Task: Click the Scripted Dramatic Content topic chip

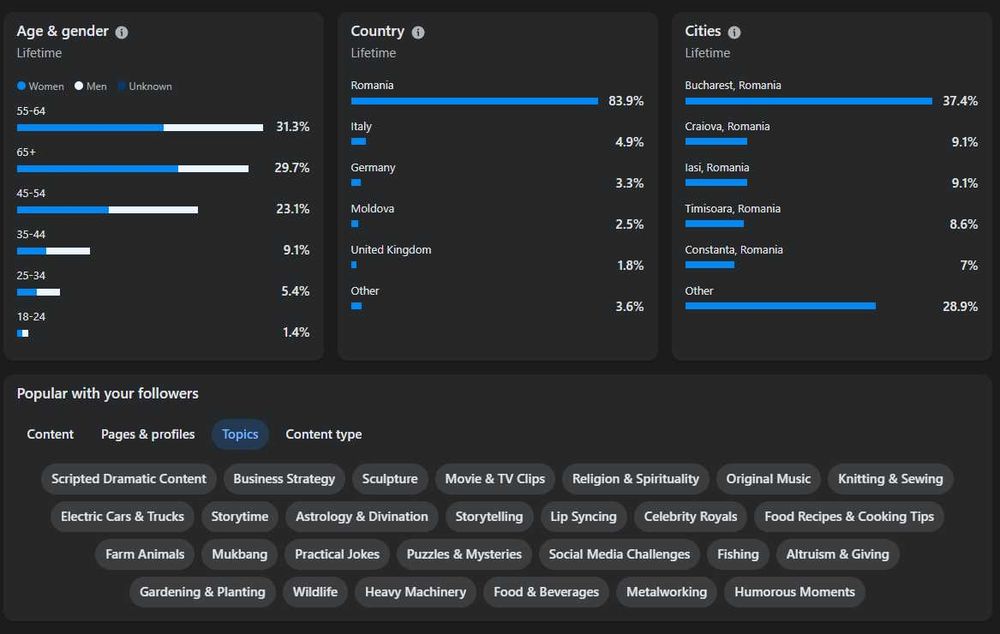Action: [x=129, y=479]
